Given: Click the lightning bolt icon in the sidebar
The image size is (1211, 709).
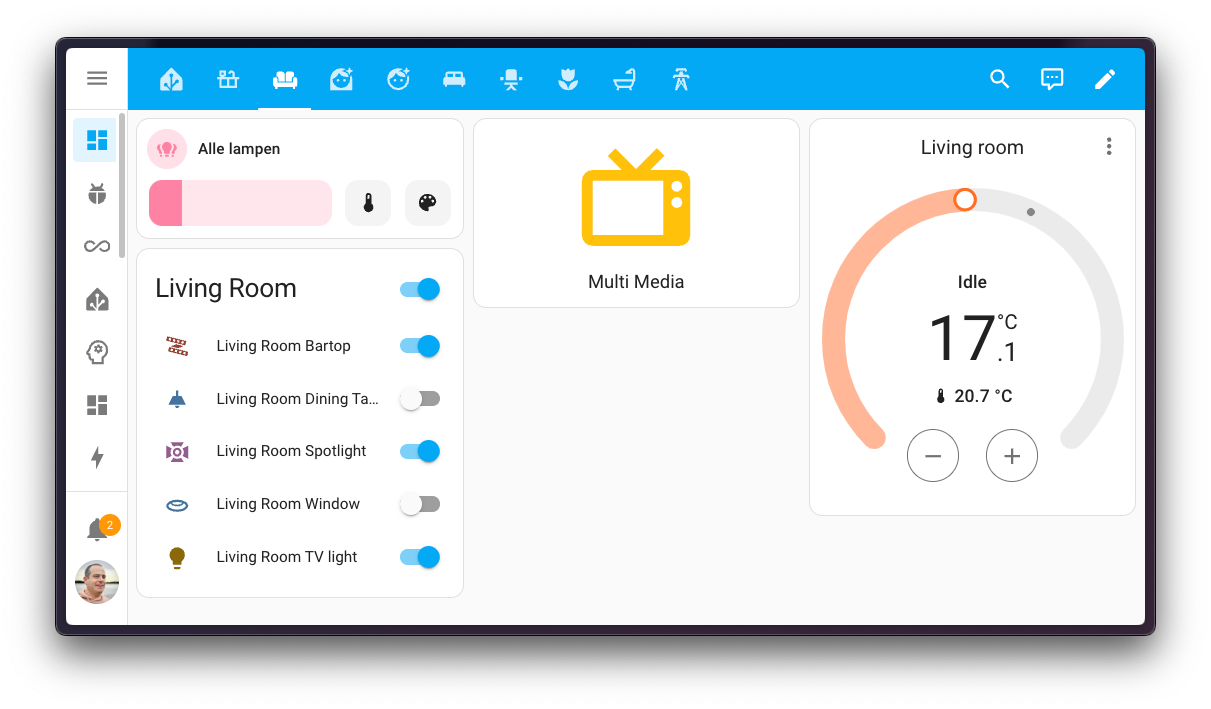Looking at the screenshot, I should click(96, 458).
